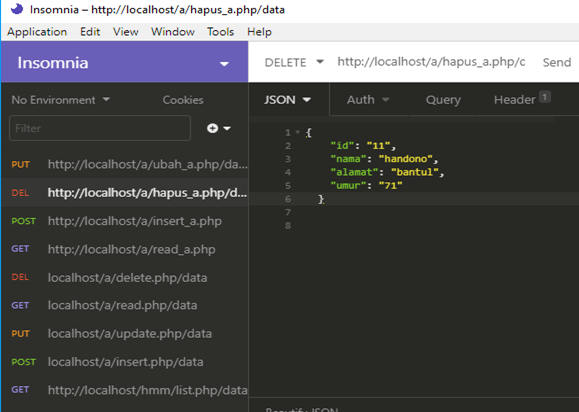Select the GET hmm/list.php/data request

tap(125, 390)
